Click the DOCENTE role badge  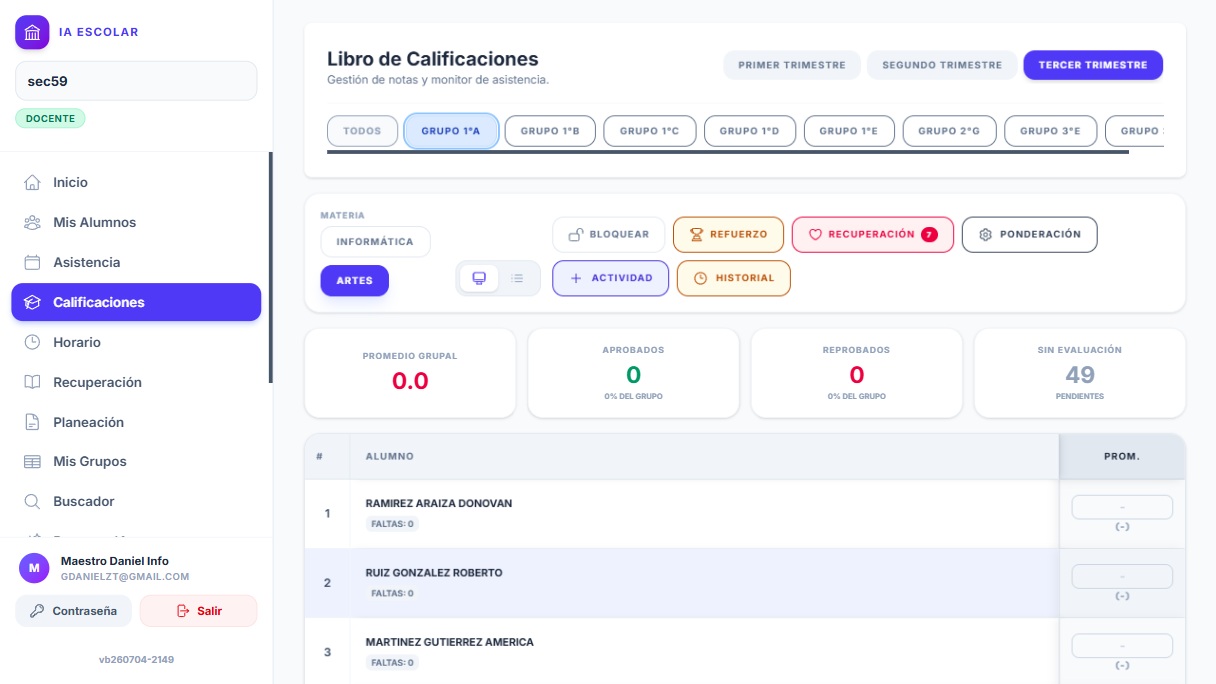click(50, 118)
